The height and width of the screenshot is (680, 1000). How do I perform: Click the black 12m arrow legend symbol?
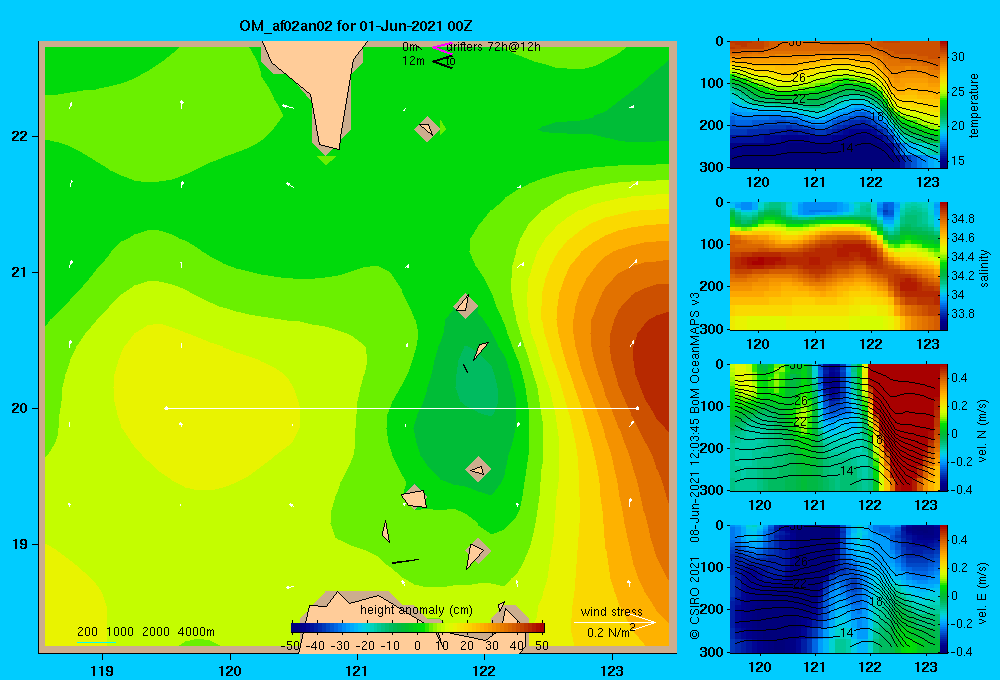point(443,61)
